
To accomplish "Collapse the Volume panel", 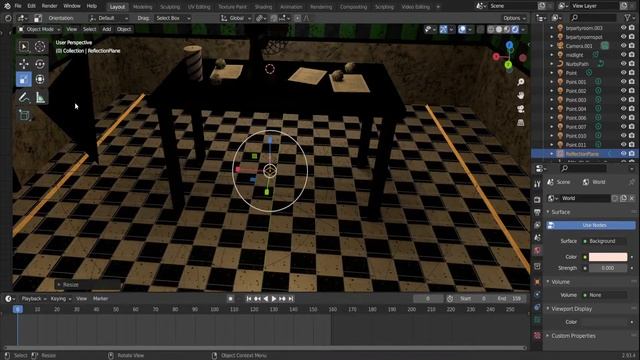I will (x=560, y=282).
